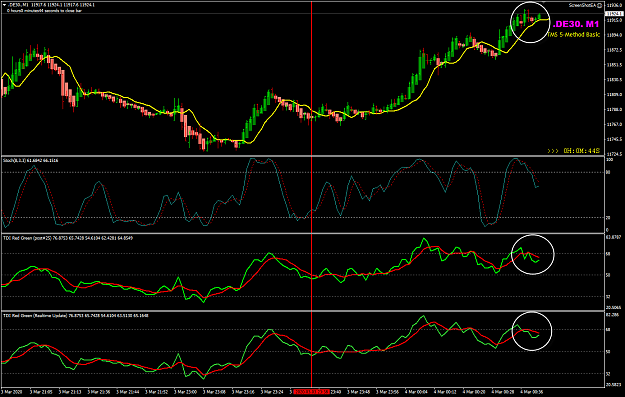Click the 3 Mar 23:56 time axis label
625x397 pixels.
[x=388, y=392]
